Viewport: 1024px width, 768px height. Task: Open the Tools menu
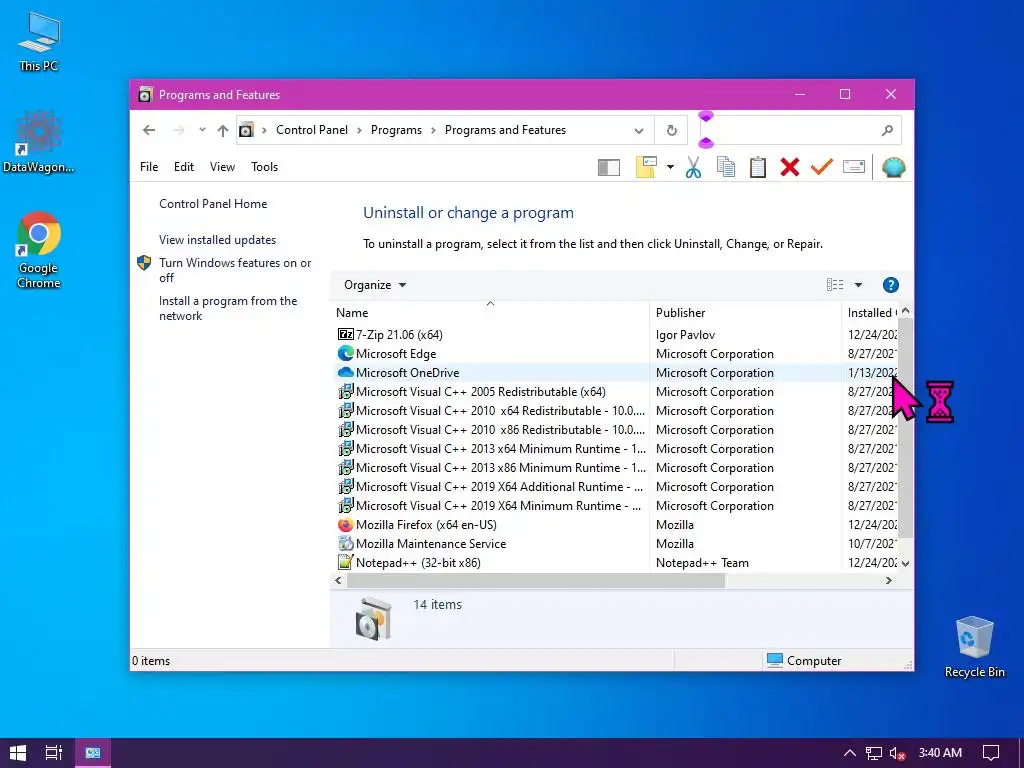click(x=264, y=167)
